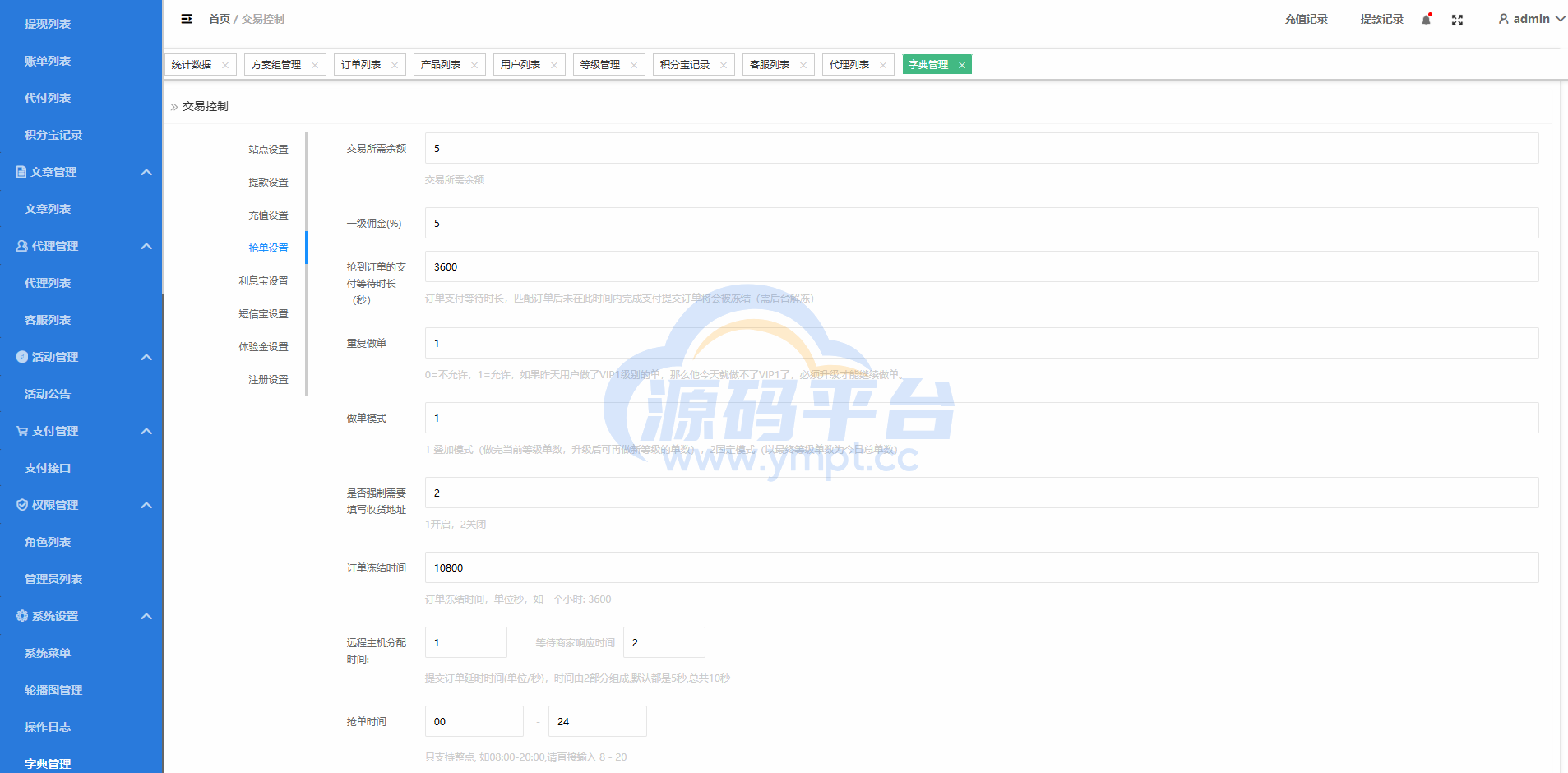Select 注册设置 settings section
The height and width of the screenshot is (773, 1568).
click(x=268, y=380)
